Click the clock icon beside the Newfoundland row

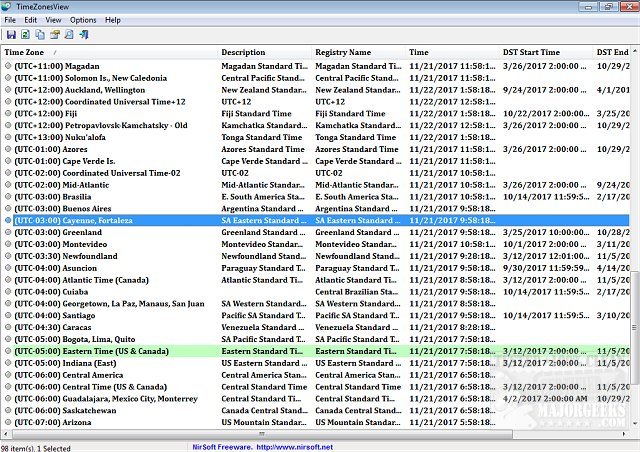pos(8,256)
